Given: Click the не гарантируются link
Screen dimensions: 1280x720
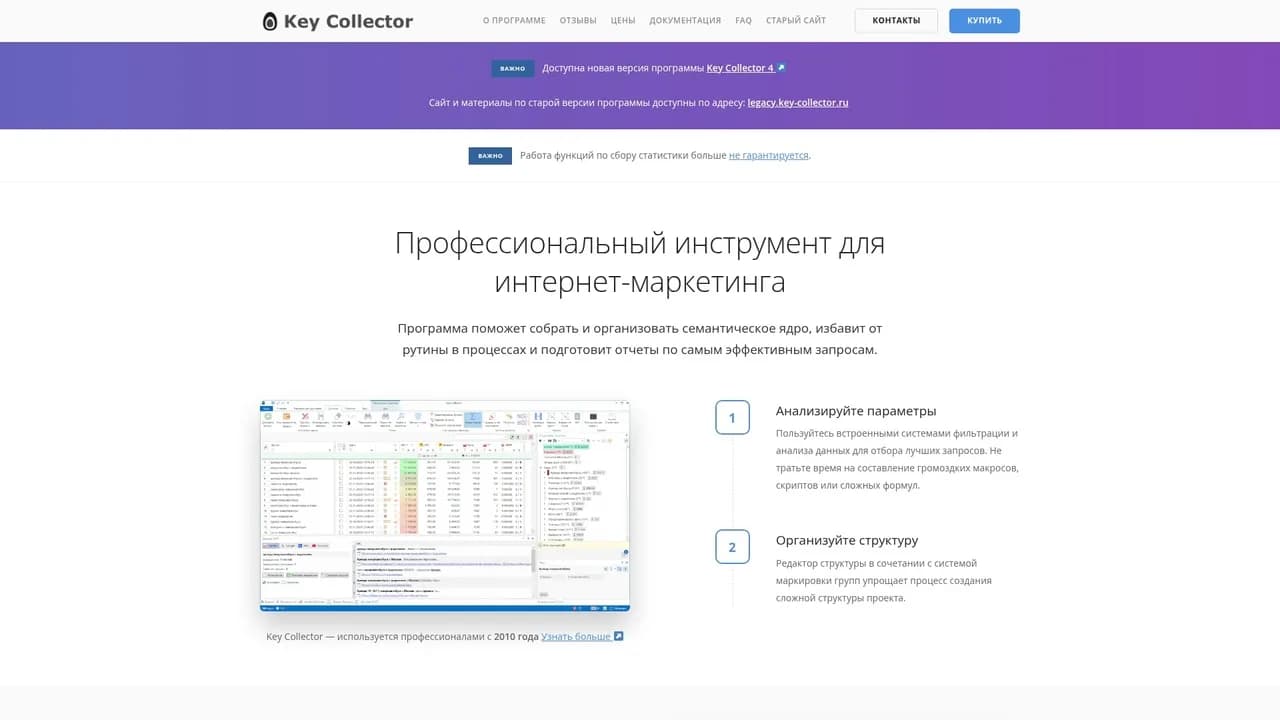Looking at the screenshot, I should 768,155.
